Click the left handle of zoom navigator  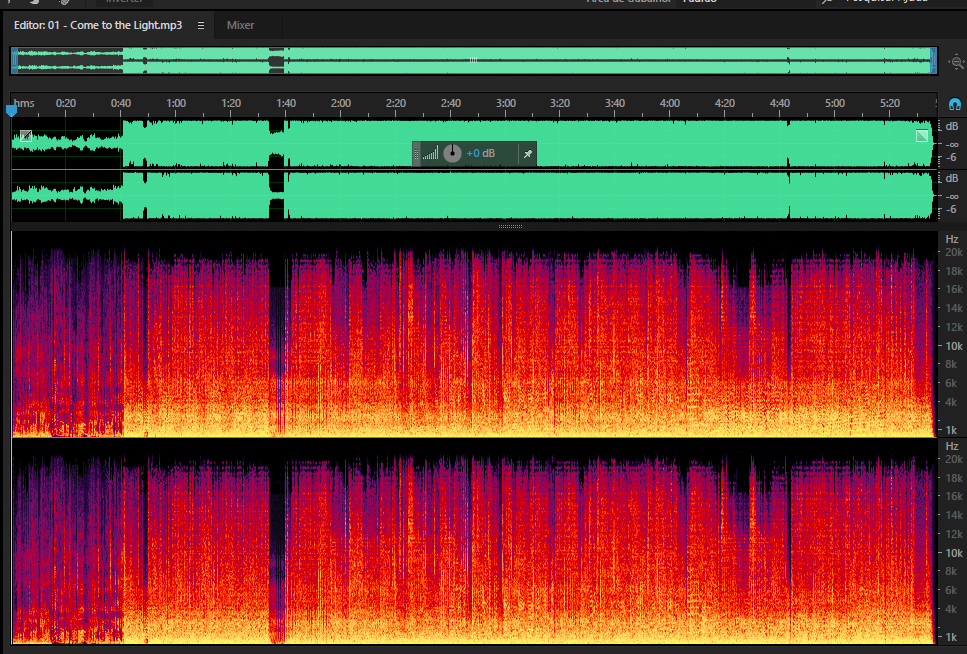[14, 61]
